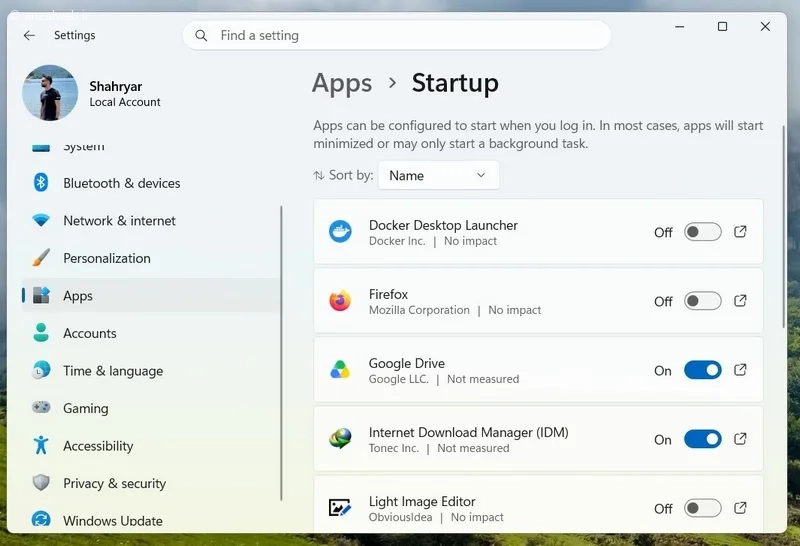
Task: Click the Startup page heading
Action: tap(455, 84)
